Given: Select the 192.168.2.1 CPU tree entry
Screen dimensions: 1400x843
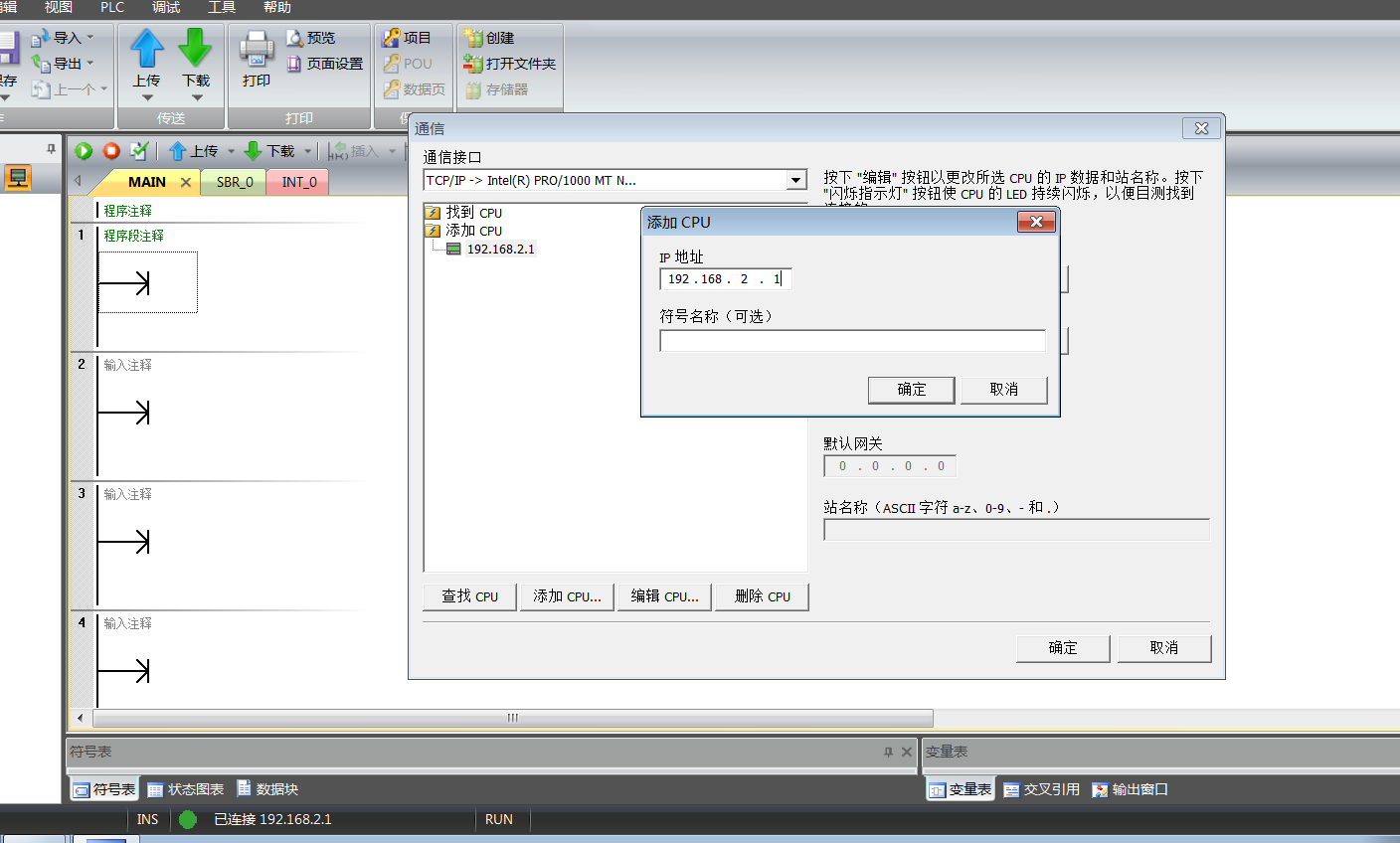Looking at the screenshot, I should [x=500, y=250].
